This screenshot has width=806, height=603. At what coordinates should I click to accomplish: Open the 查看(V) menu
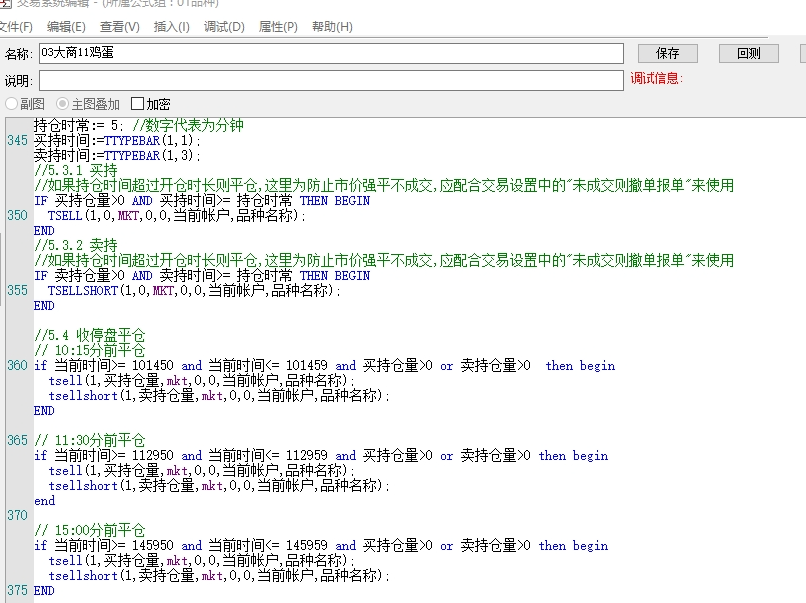pos(119,27)
